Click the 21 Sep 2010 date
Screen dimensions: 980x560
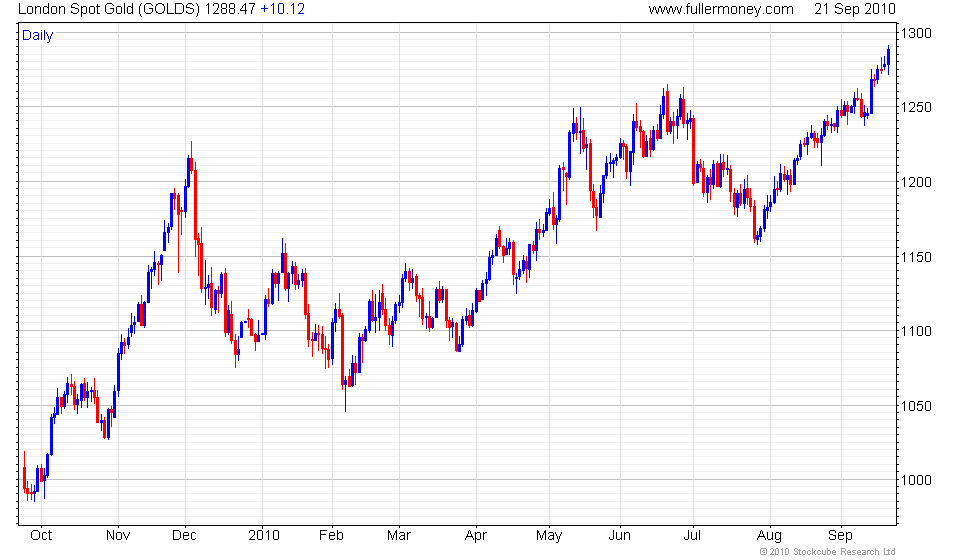[x=854, y=9]
